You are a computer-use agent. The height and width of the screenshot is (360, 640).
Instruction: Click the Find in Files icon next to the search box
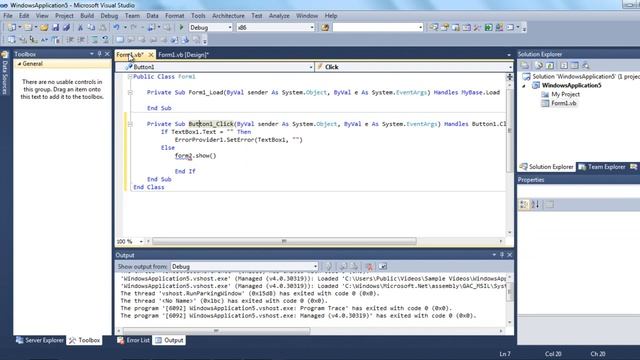pyautogui.click(x=325, y=27)
